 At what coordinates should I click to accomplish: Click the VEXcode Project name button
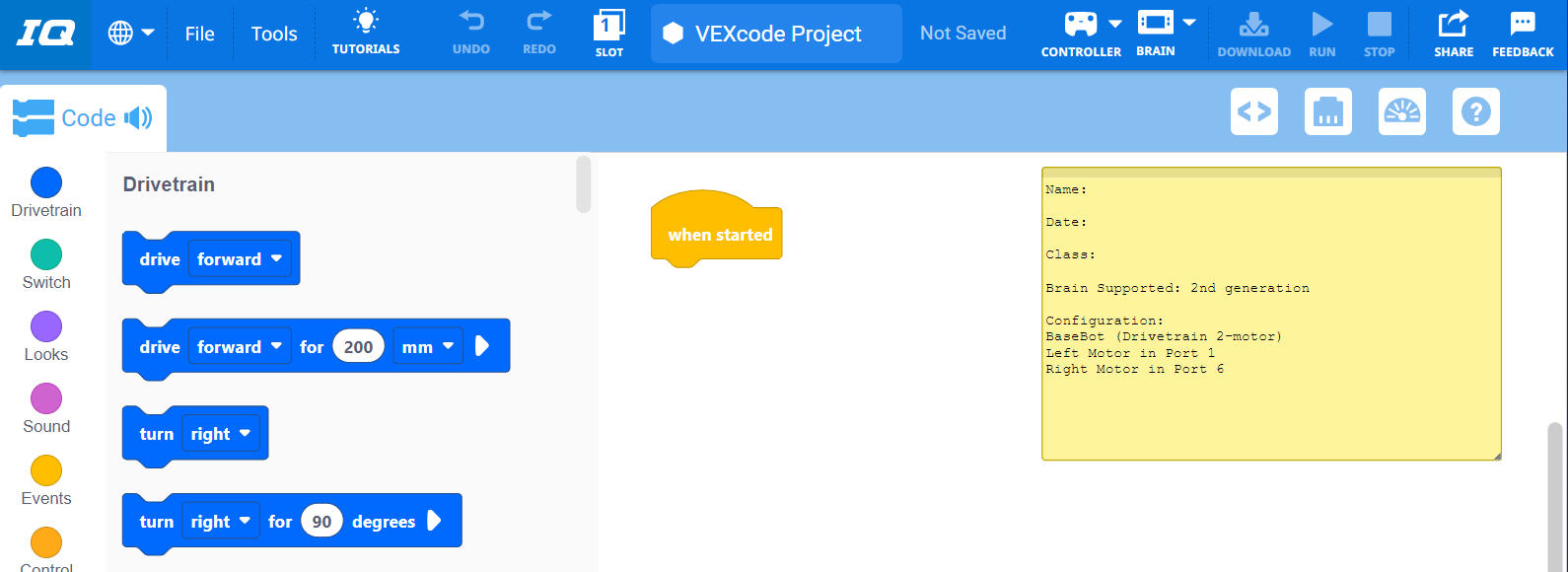pyautogui.click(x=776, y=34)
